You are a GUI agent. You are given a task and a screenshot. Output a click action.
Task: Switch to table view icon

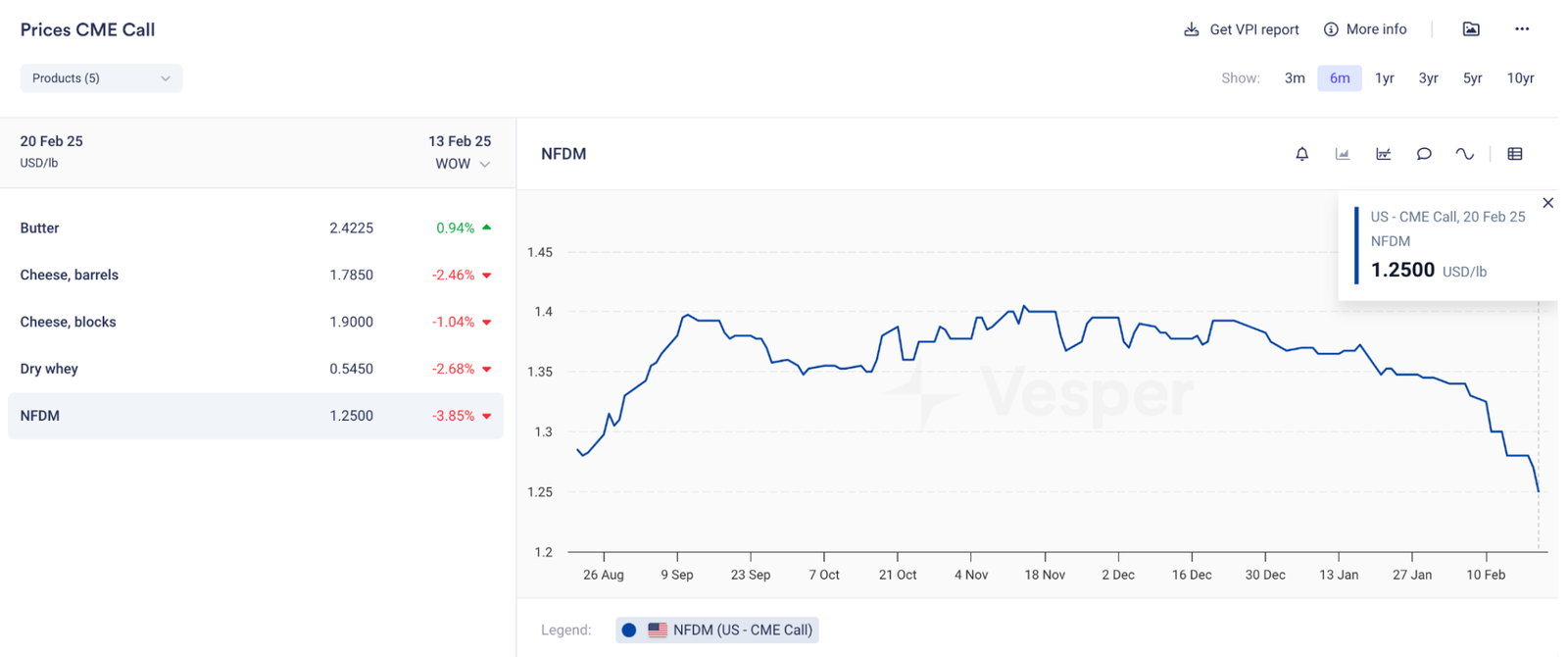tap(1515, 154)
